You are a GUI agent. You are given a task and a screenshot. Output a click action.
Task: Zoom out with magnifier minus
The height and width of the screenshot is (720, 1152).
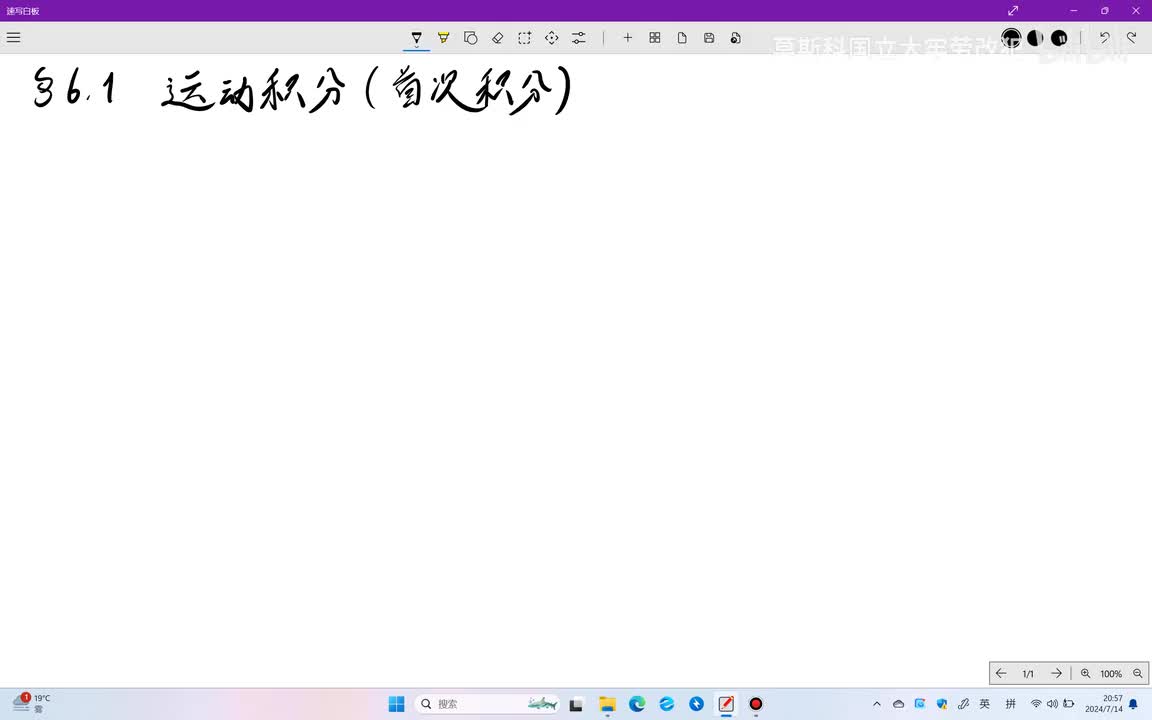pyautogui.click(x=1137, y=673)
